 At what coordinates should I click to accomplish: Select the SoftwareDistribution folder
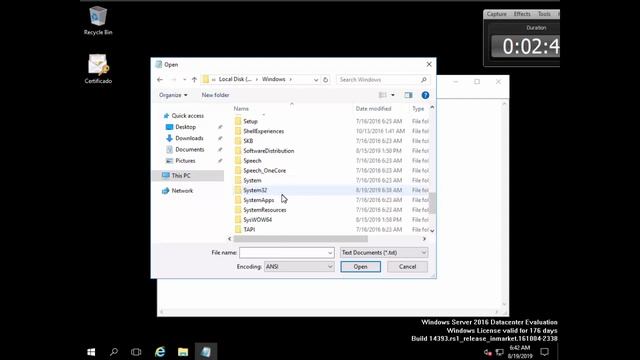(269, 151)
